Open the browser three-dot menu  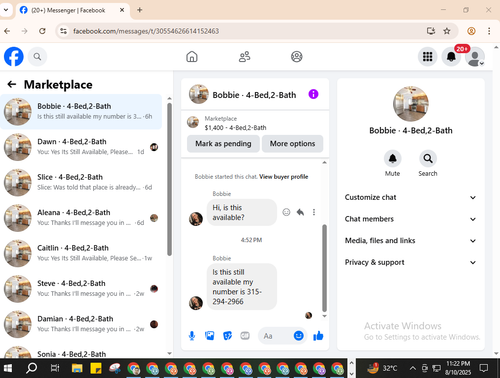pyautogui.click(x=489, y=31)
